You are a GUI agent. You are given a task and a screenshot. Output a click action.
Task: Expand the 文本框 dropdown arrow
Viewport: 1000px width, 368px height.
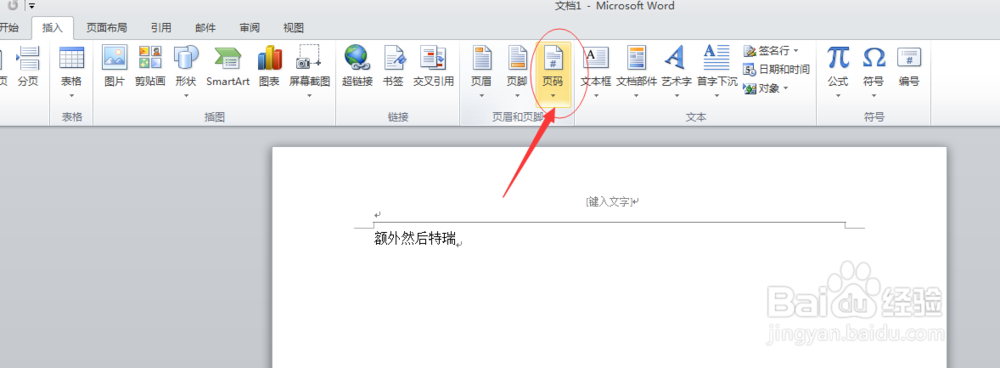596,96
